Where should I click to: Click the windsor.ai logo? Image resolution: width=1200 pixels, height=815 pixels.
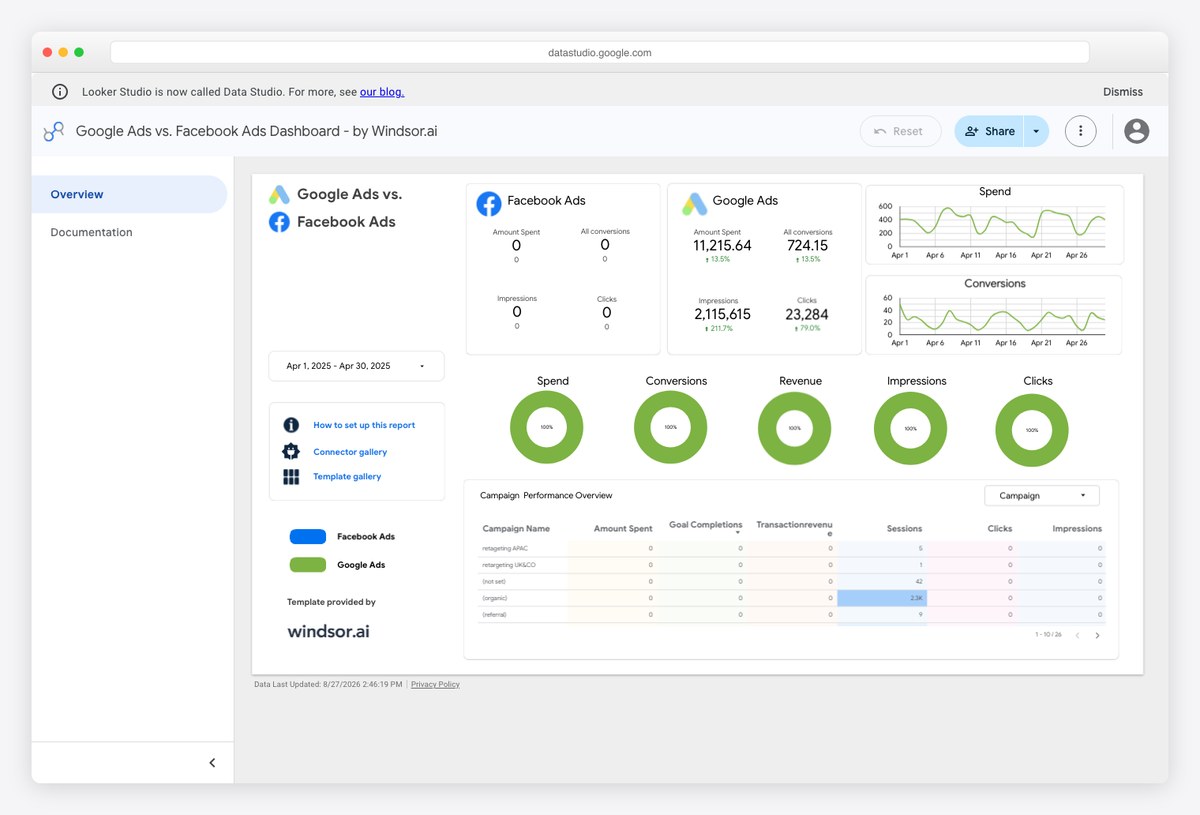point(328,631)
